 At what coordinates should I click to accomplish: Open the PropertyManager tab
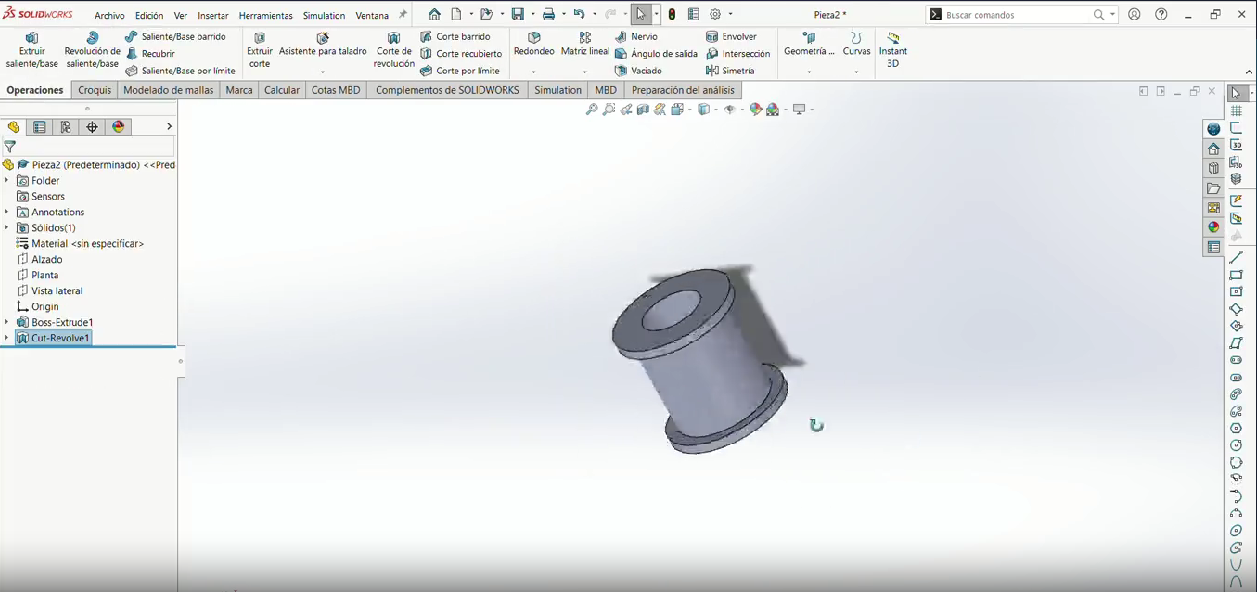pos(39,127)
